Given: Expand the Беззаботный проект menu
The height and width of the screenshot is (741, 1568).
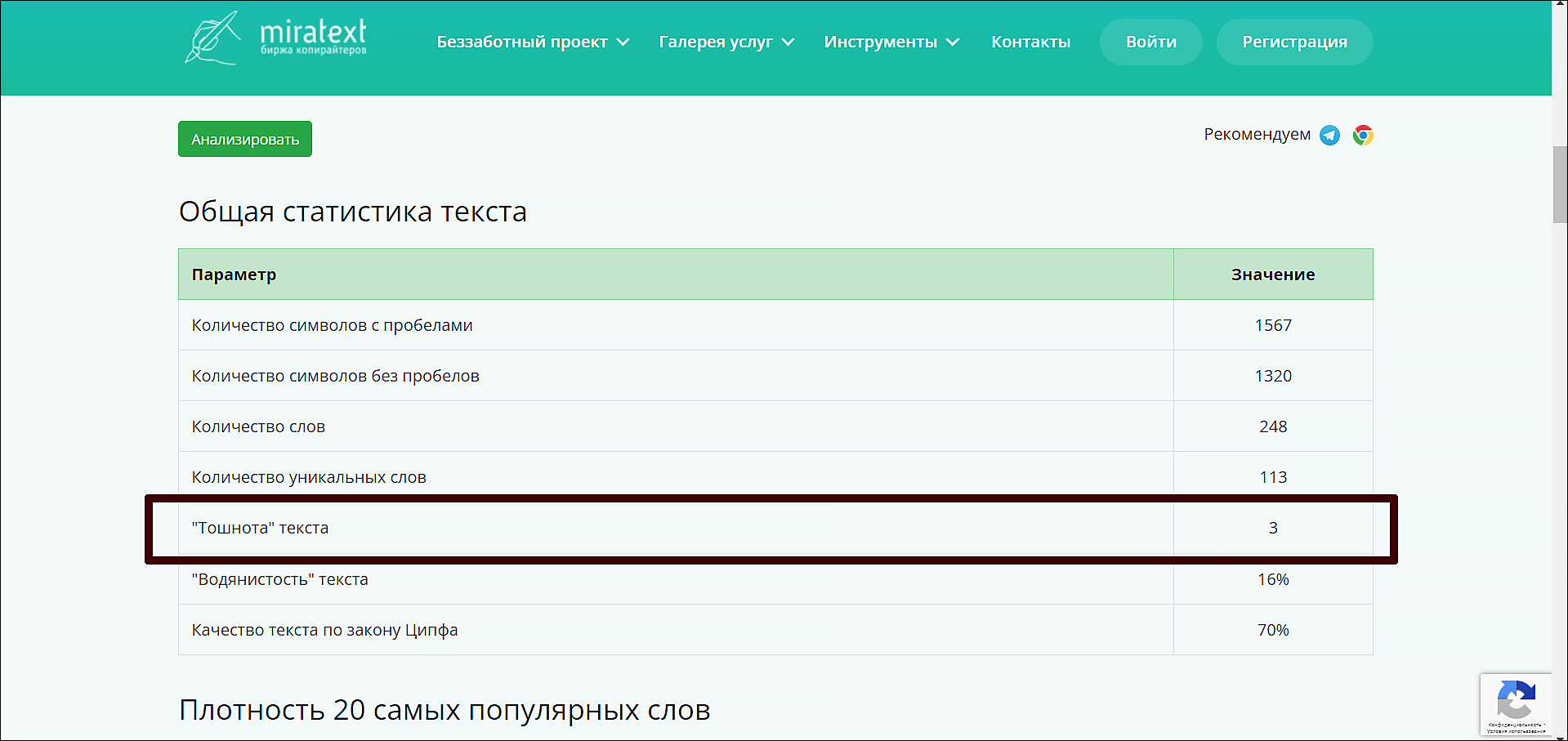Looking at the screenshot, I should click(x=533, y=42).
